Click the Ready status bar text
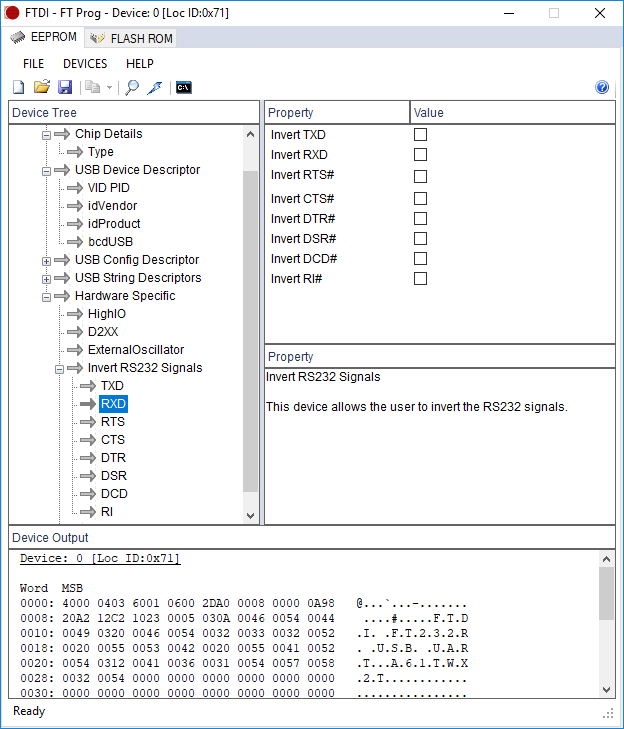 coord(29,711)
